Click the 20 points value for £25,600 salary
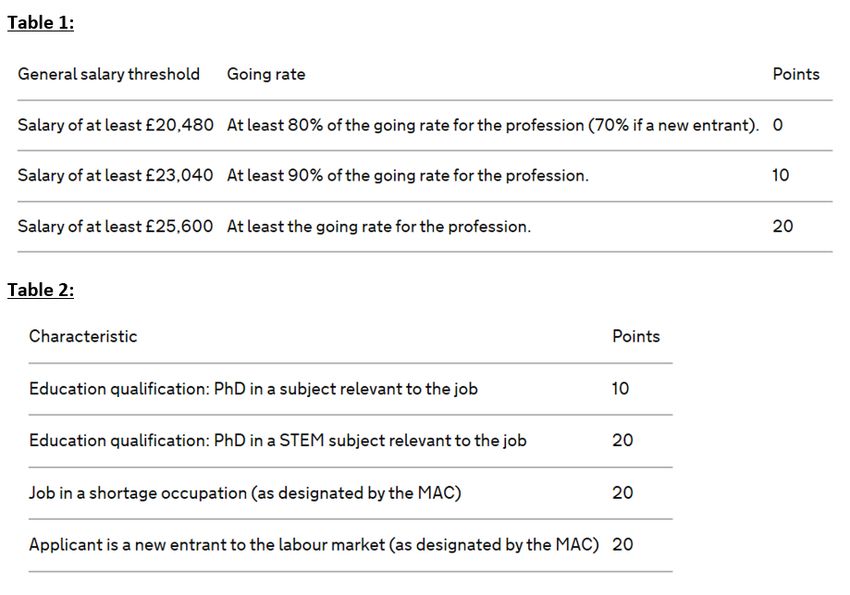 pos(783,226)
